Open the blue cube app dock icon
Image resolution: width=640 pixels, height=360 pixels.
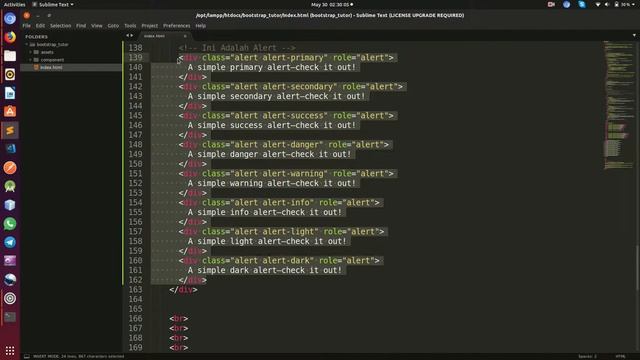[x=10, y=205]
